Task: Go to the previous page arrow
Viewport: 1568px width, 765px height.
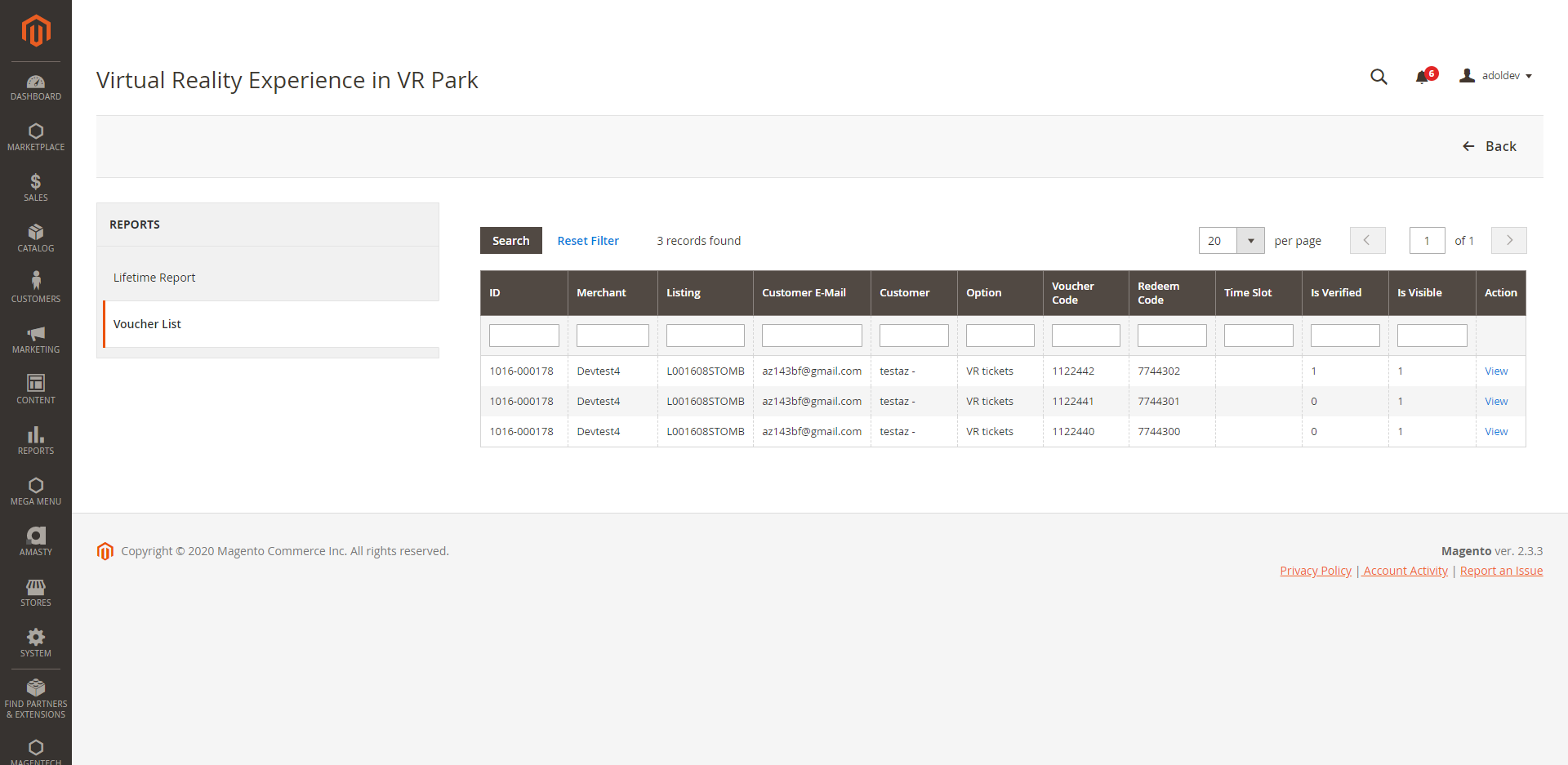Action: 1367,241
